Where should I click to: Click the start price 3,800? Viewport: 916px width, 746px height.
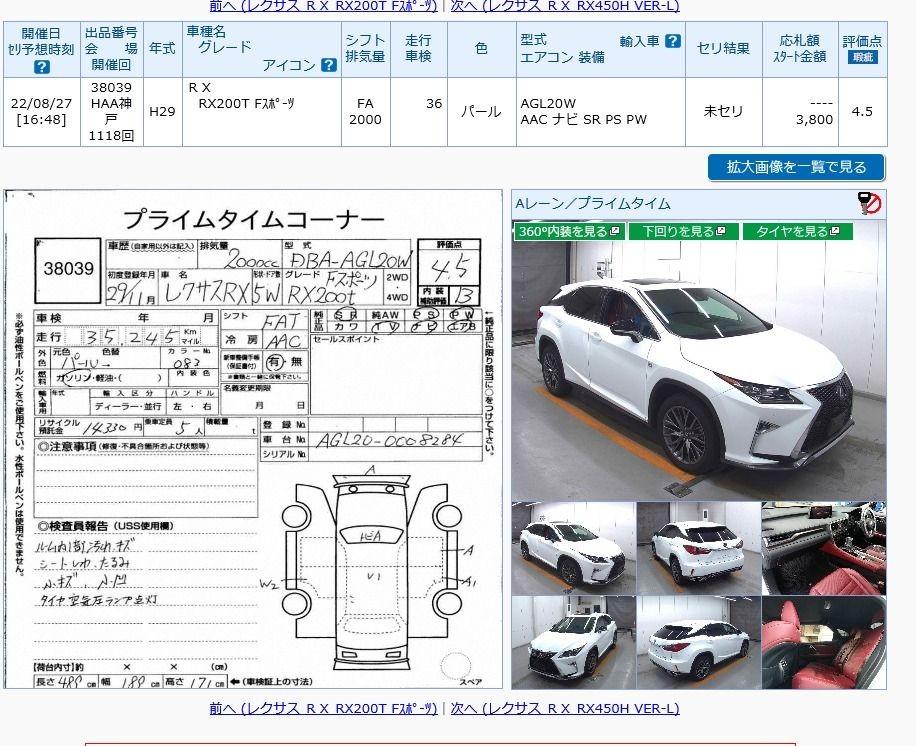814,120
